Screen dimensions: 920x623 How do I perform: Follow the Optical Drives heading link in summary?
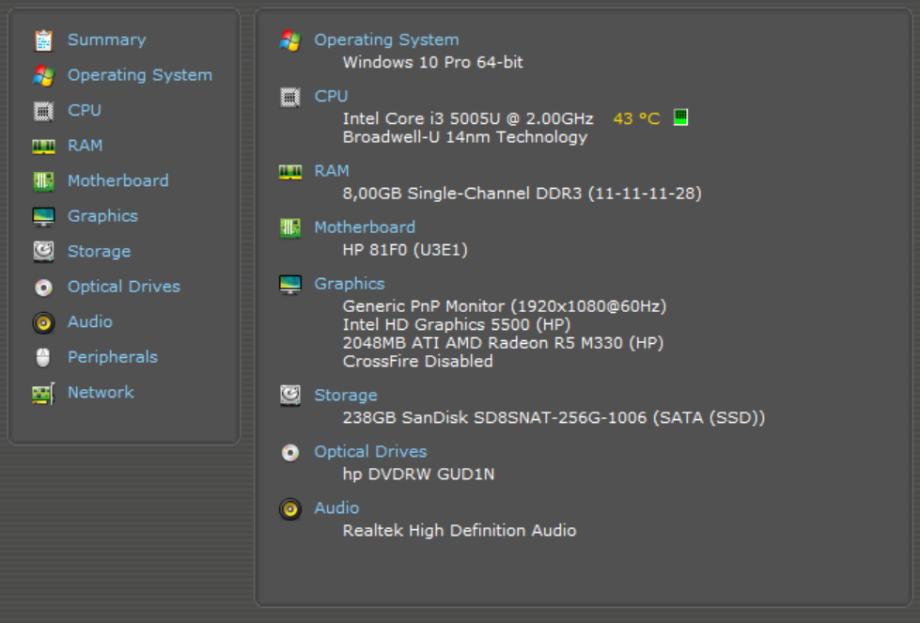pos(370,451)
